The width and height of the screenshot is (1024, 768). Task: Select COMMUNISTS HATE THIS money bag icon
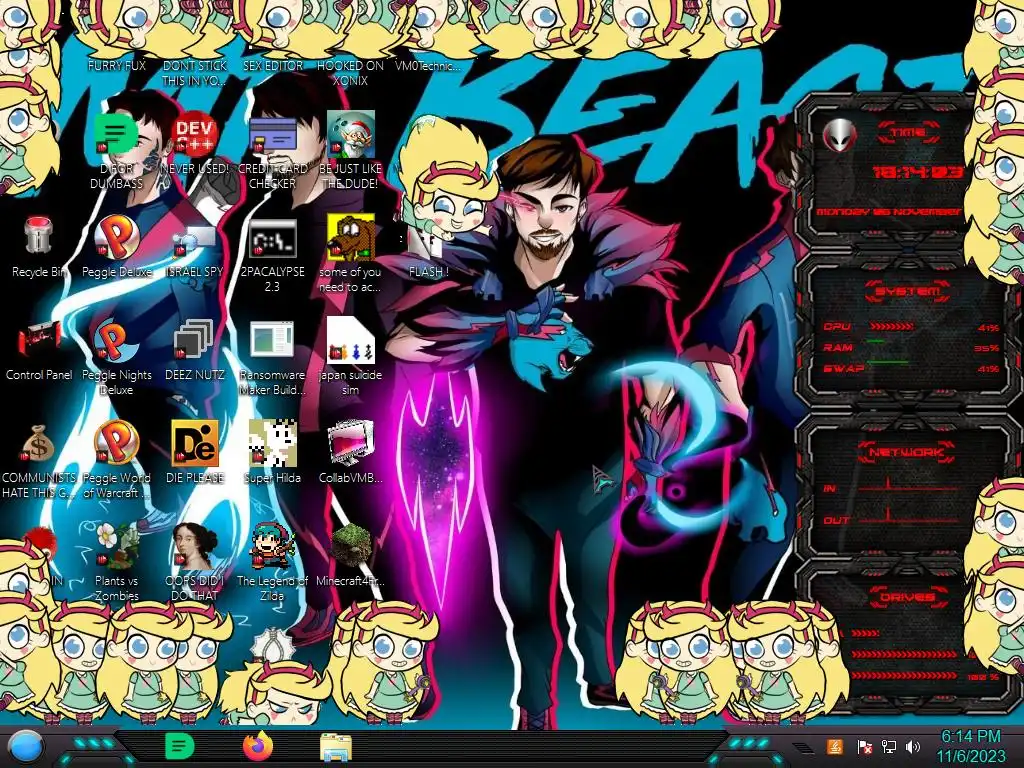pos(38,444)
